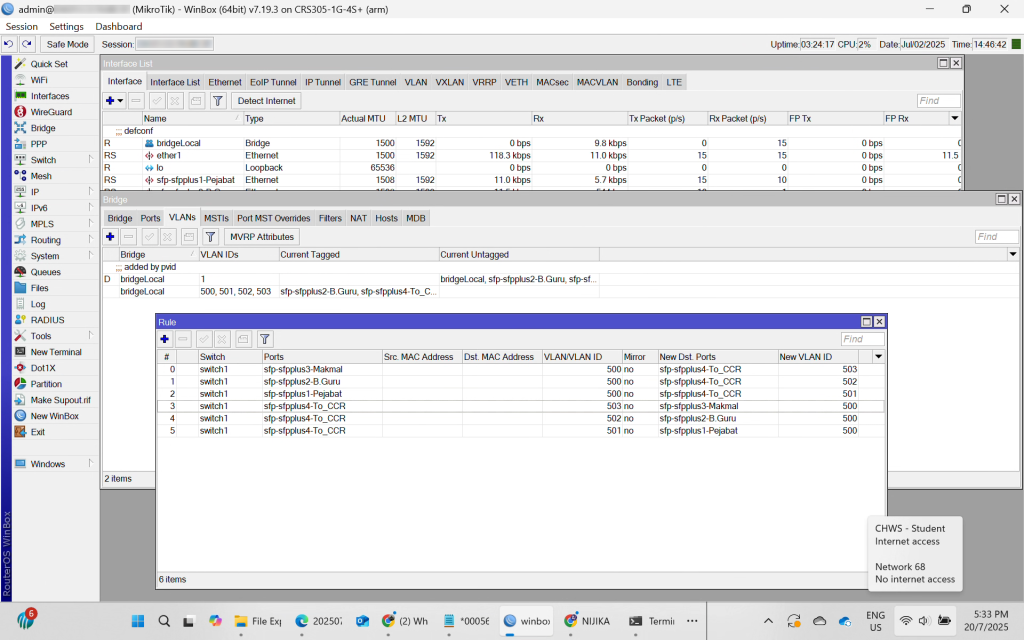Sort bridge VLANs by VLAN IDs column header
Image resolution: width=1024 pixels, height=640 pixels.
click(238, 255)
